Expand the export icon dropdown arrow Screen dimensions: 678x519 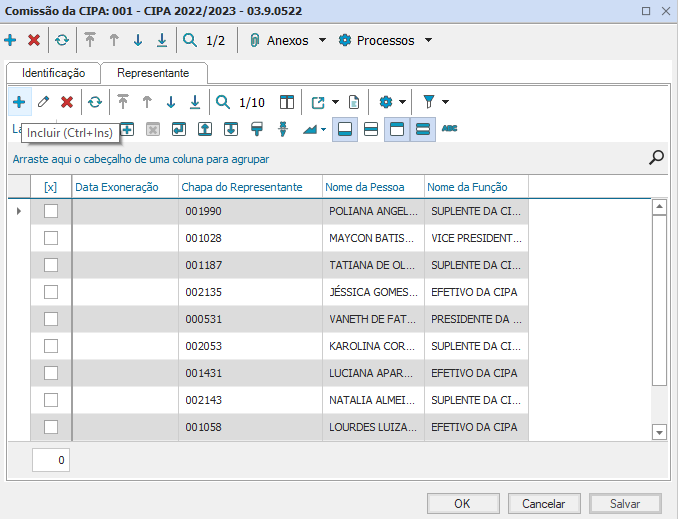[x=335, y=102]
